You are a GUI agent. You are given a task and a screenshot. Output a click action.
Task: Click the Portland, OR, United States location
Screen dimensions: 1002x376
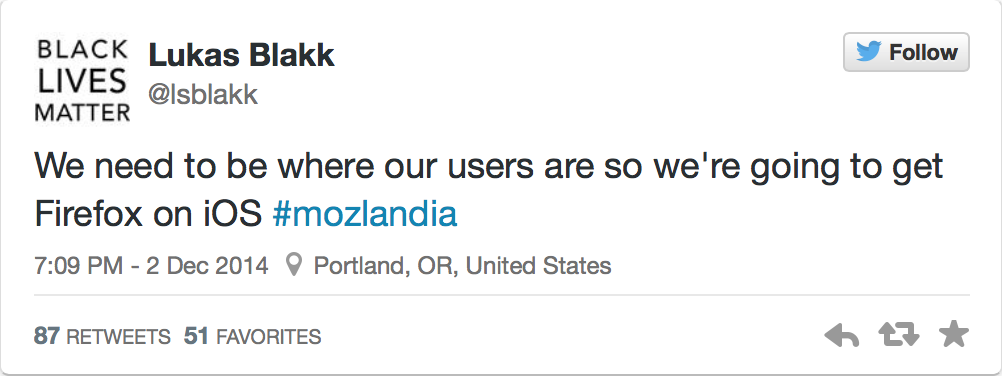462,265
